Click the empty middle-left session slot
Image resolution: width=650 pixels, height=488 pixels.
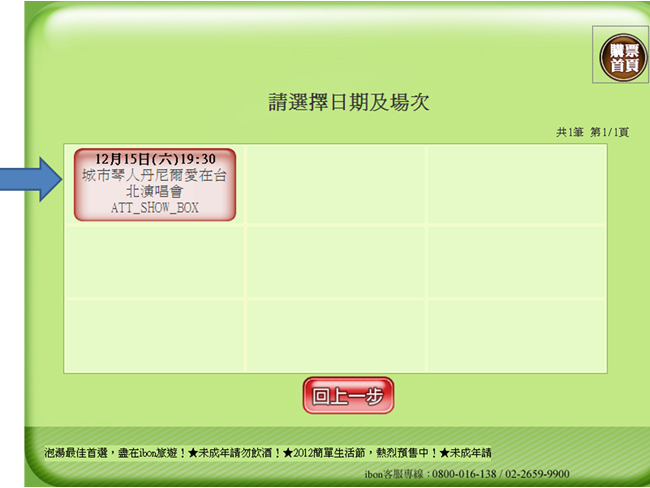coord(155,261)
